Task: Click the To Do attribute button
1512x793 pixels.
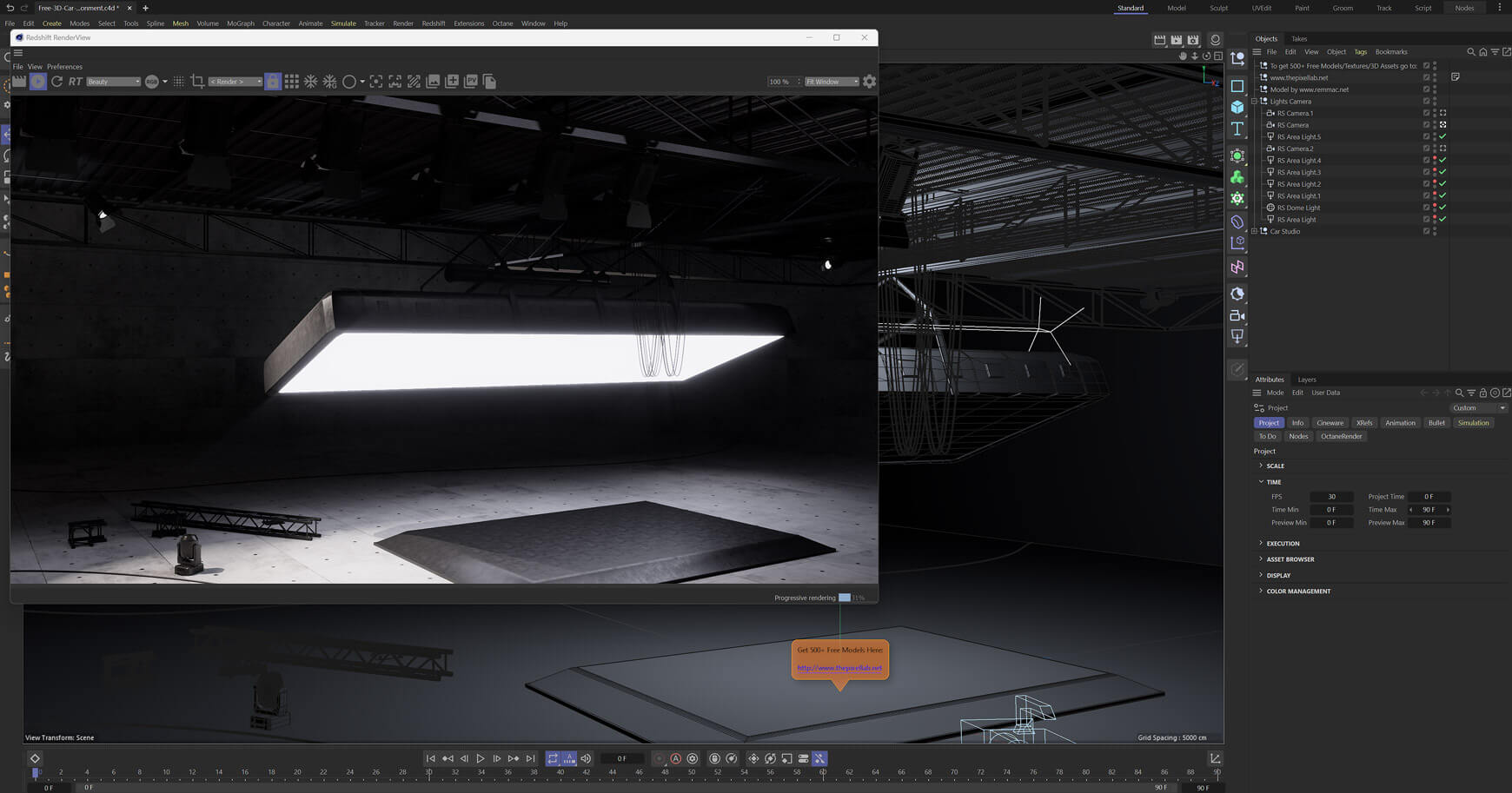Action: click(x=1268, y=436)
